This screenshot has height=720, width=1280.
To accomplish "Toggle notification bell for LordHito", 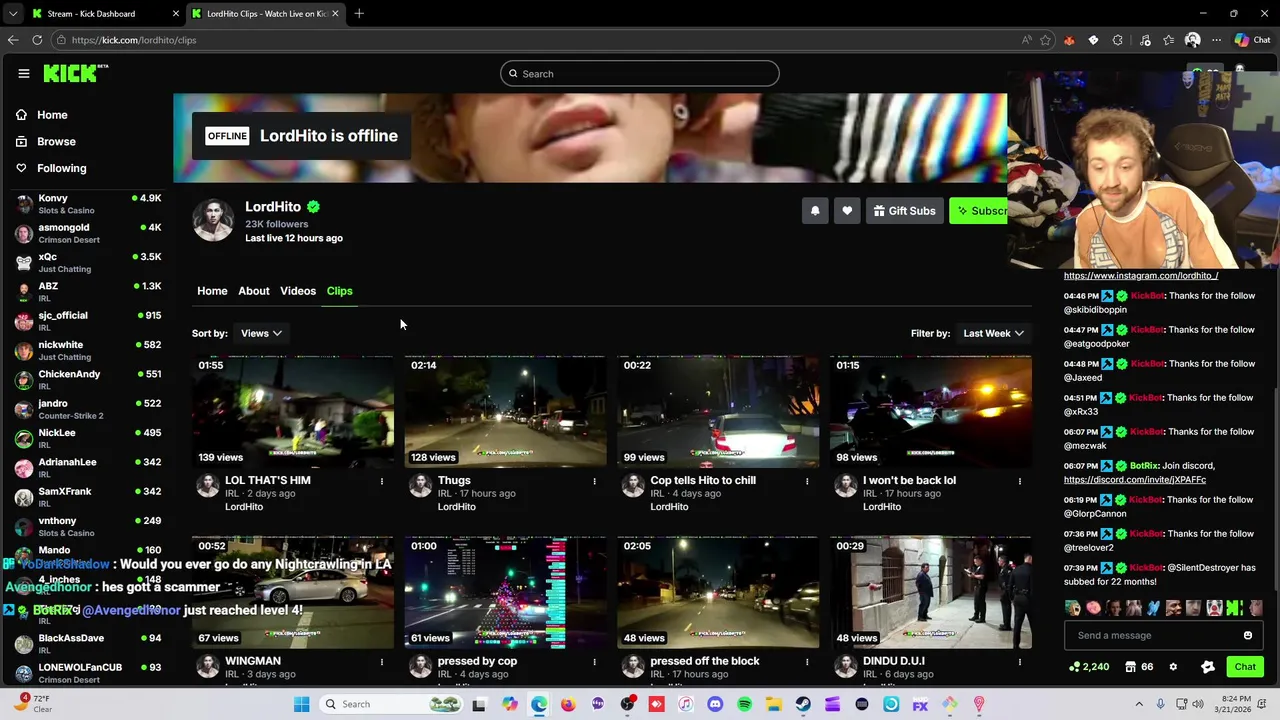I will coord(815,211).
